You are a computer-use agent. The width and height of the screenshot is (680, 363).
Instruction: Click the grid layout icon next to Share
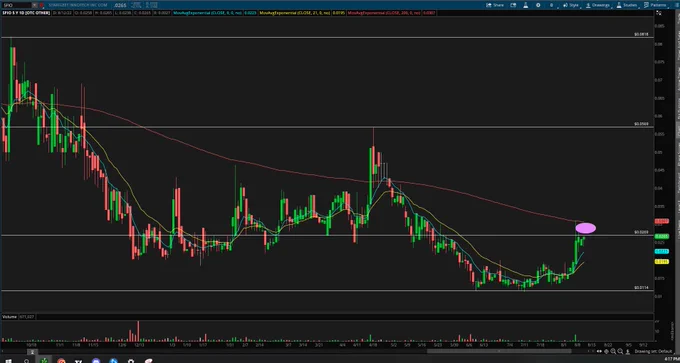(513, 5)
